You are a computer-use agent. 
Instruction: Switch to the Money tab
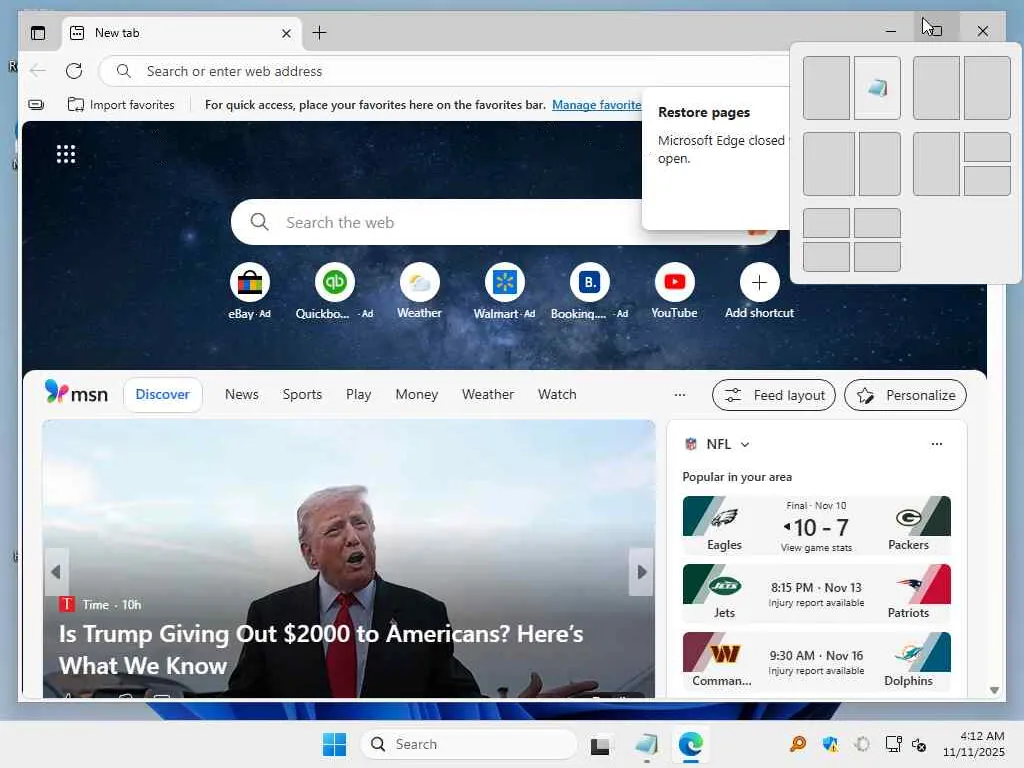tap(417, 394)
